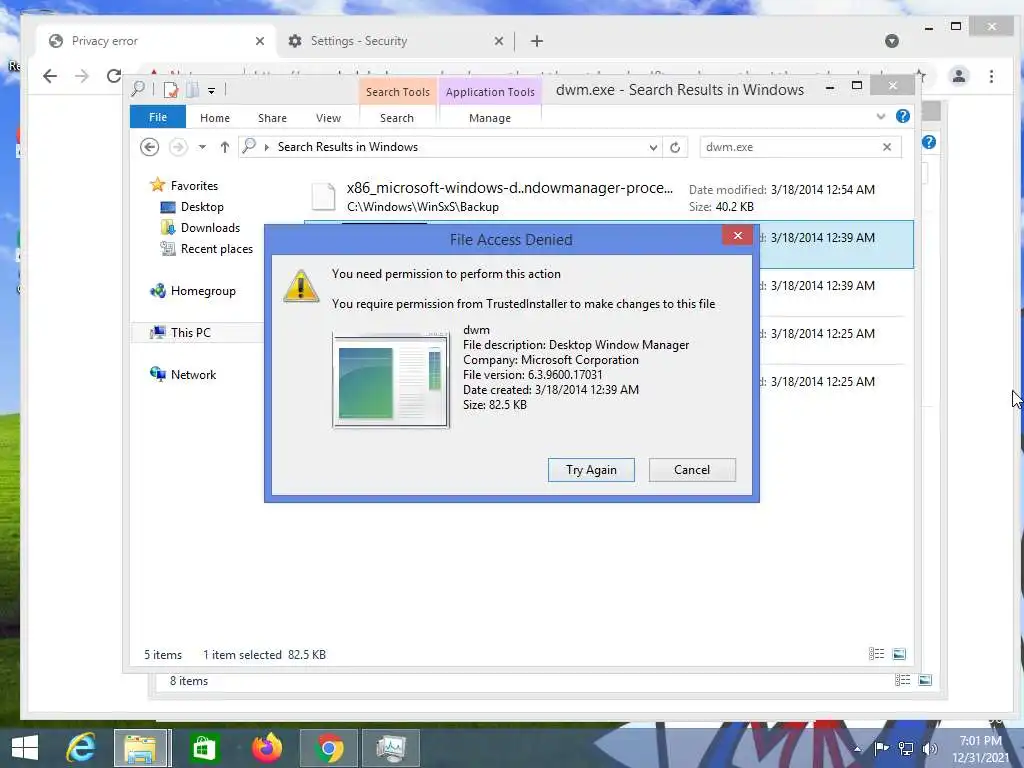Click Details view icon in the rear Explorer window

tap(903, 680)
